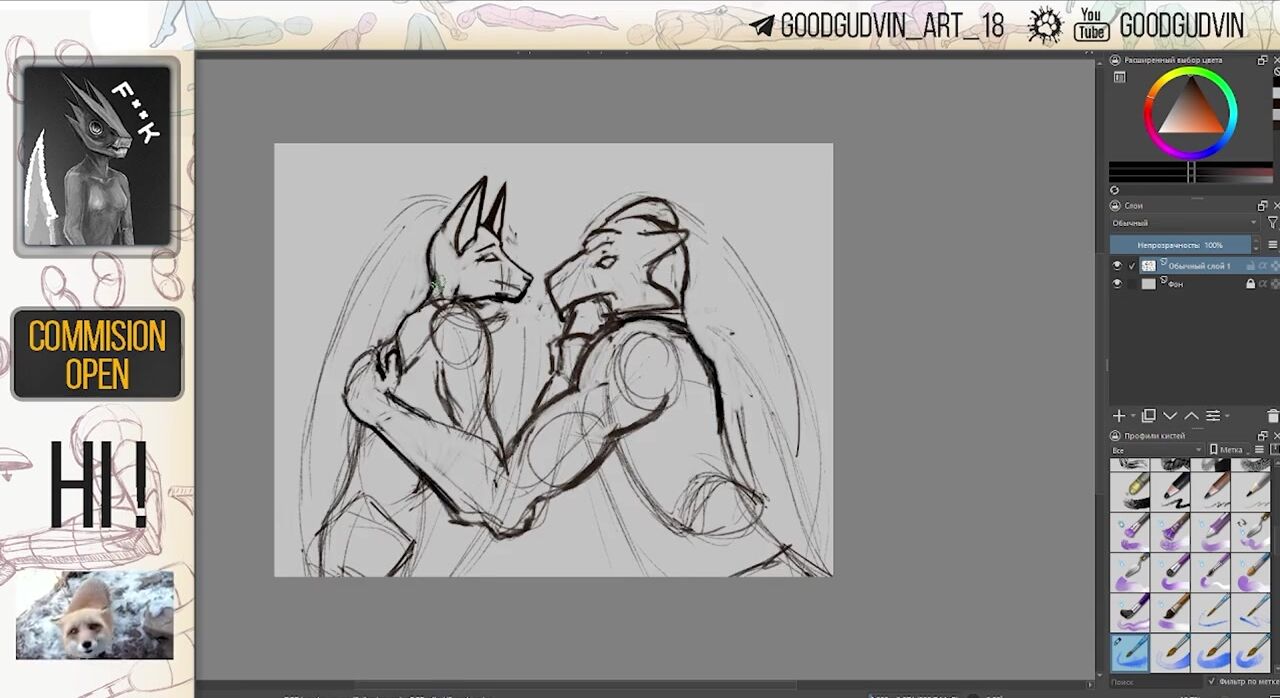Select the 'Обычный слой 1' layer
This screenshot has width=1280, height=698.
click(x=1199, y=266)
